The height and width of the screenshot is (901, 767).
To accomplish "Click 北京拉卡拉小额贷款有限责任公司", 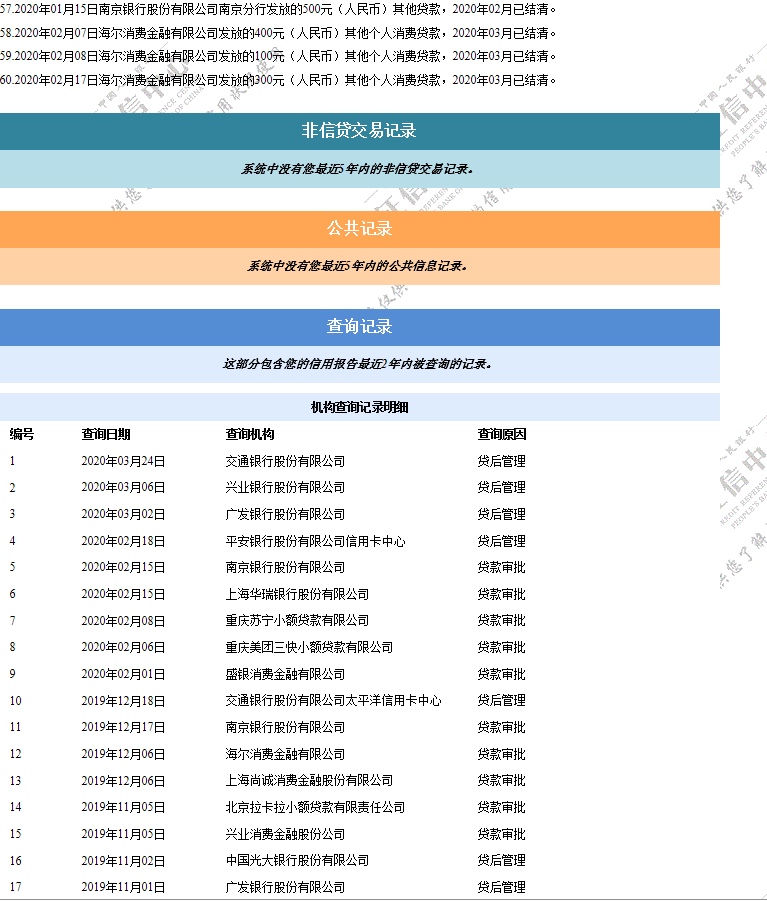I will pyautogui.click(x=315, y=807).
